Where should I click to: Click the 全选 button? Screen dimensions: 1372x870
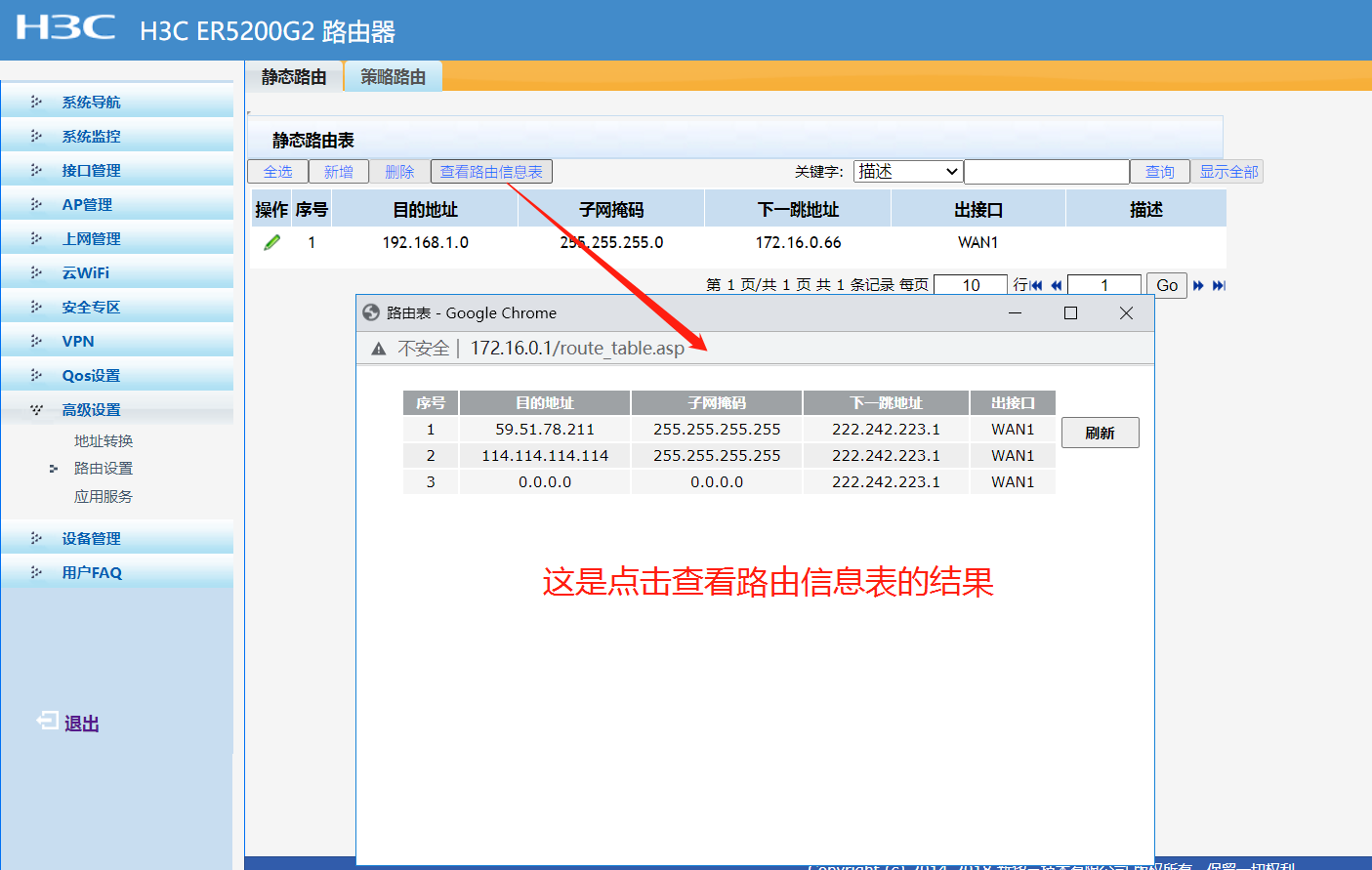[278, 172]
